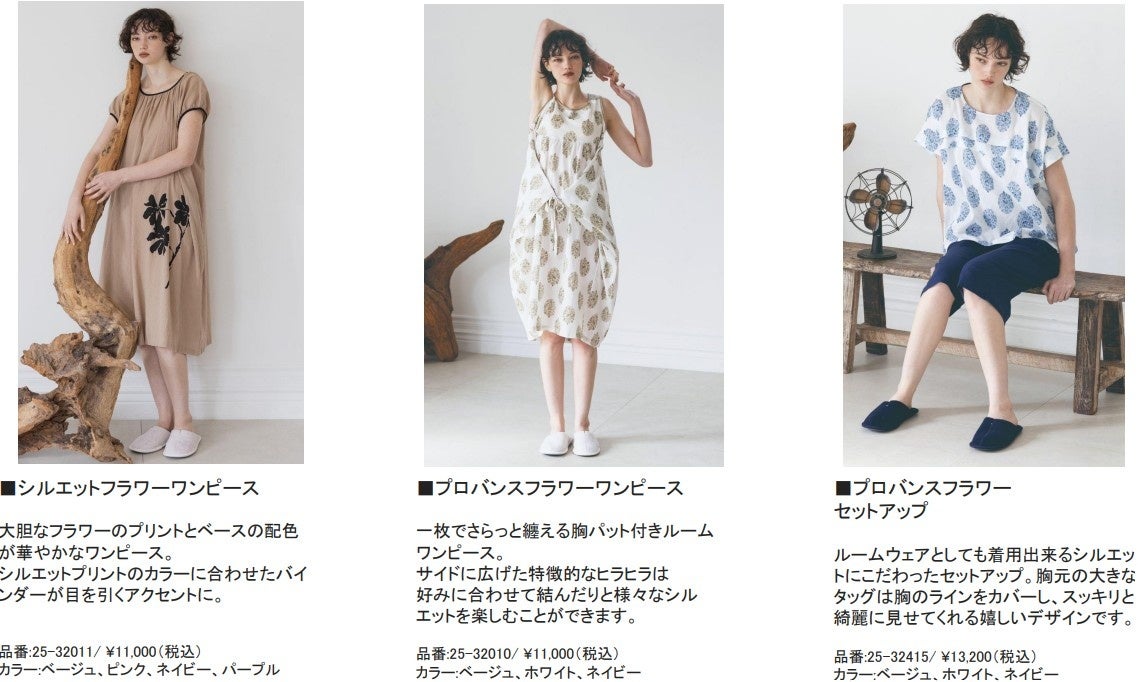Select the プロバンスフラワーワンピース product title
This screenshot has height=682, width=1138.
pyautogui.click(x=550, y=488)
